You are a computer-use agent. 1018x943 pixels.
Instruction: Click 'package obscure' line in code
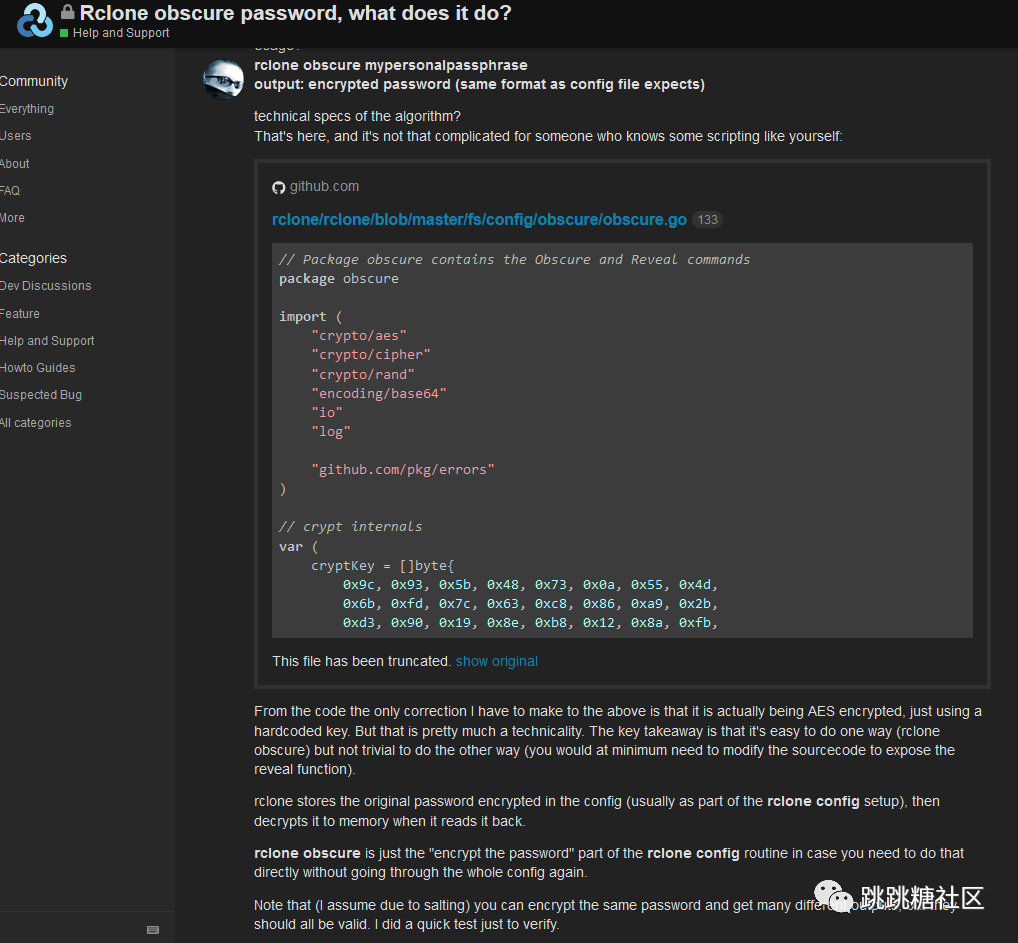point(339,279)
